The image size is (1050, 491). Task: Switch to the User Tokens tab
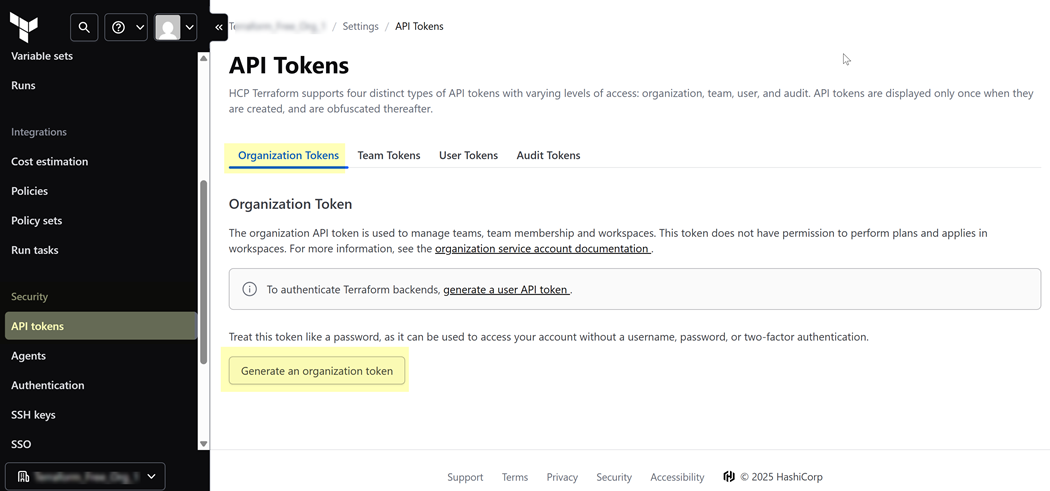468,155
